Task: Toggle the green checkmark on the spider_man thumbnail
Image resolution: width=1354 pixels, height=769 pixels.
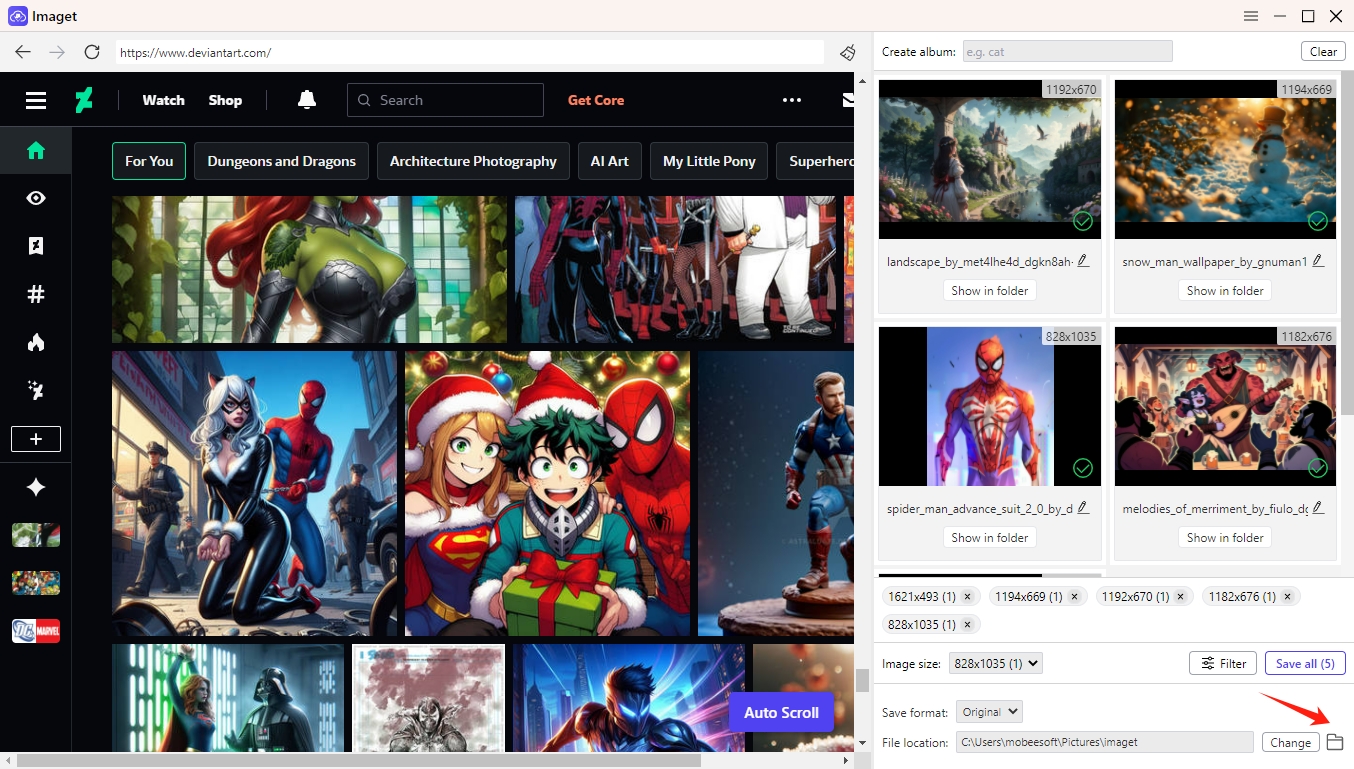Action: (x=1082, y=468)
